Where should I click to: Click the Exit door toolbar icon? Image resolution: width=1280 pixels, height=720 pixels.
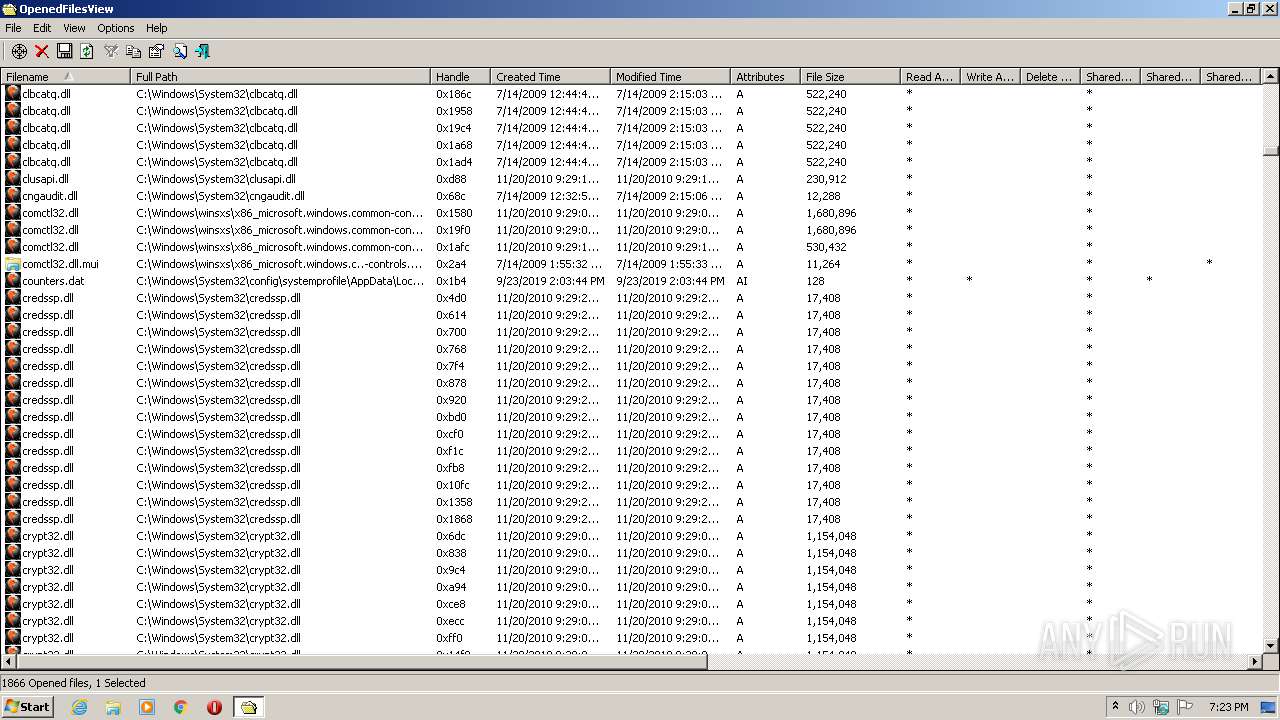[203, 51]
